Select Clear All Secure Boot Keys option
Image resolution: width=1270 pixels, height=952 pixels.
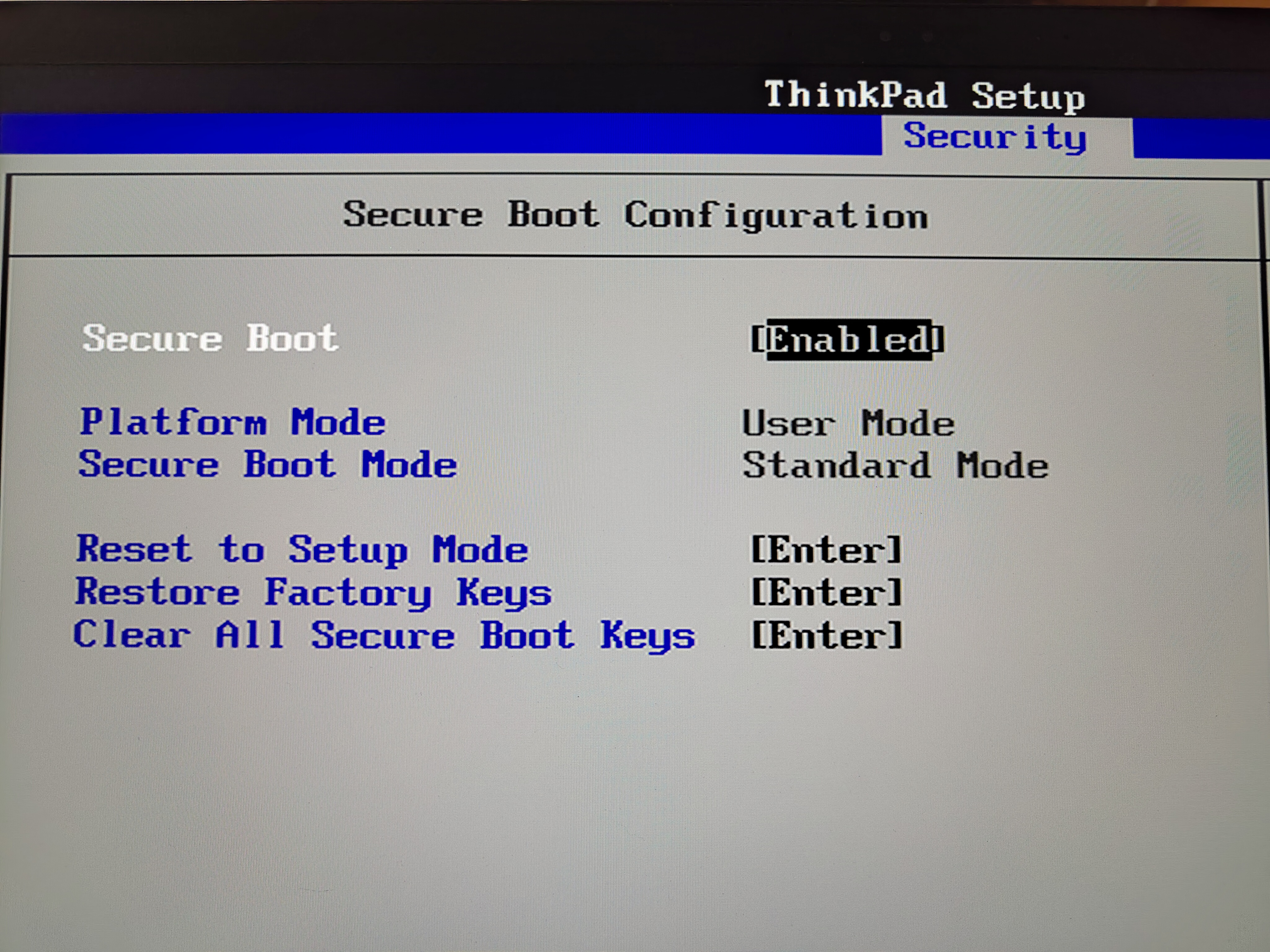pyautogui.click(x=384, y=637)
